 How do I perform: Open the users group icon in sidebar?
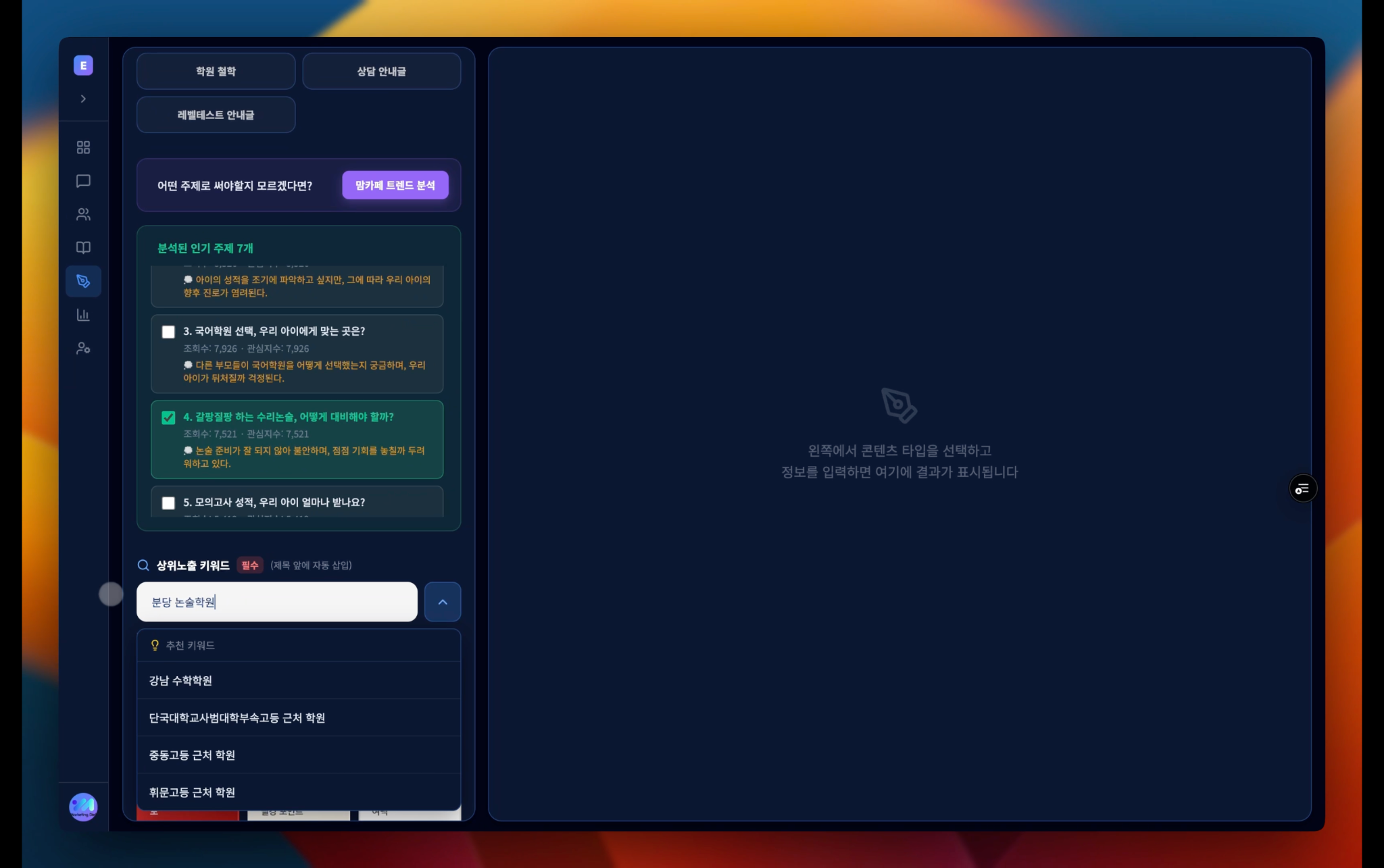83,214
